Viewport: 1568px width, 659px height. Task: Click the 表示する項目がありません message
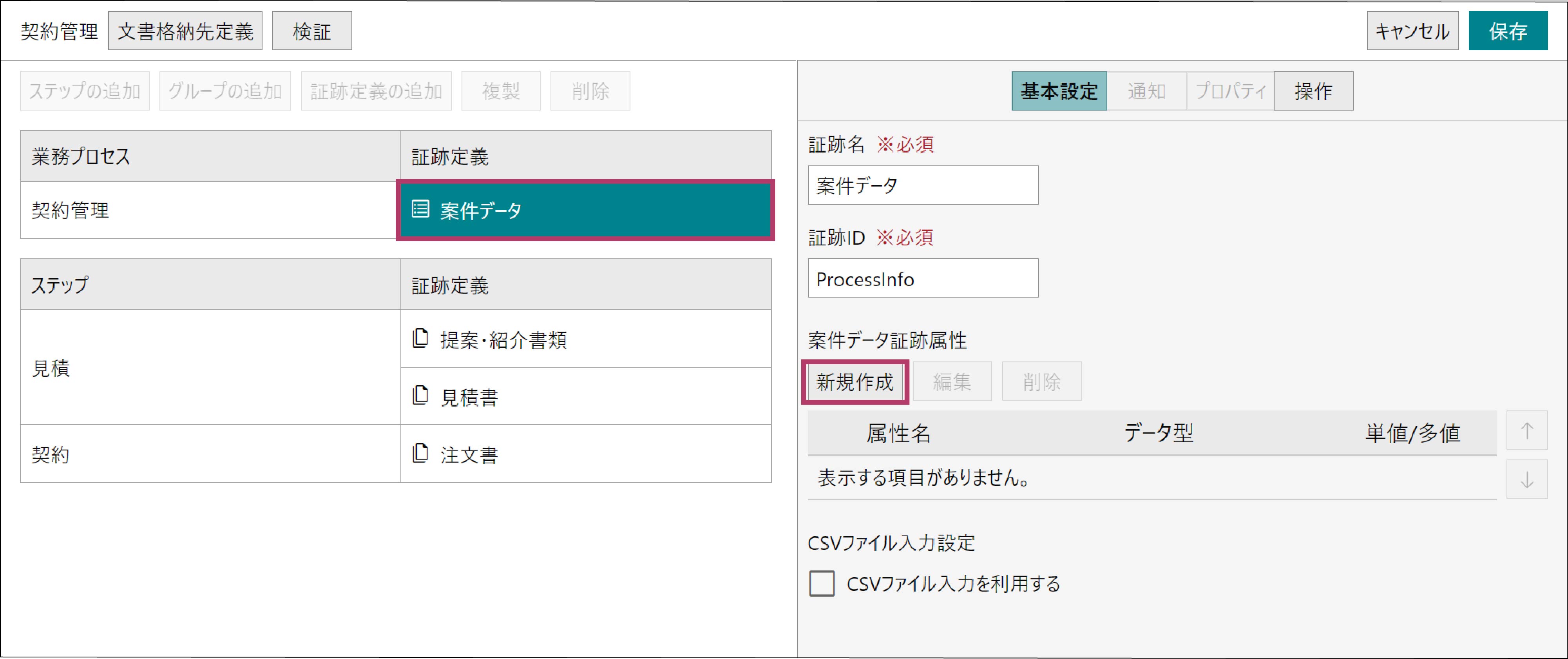(x=923, y=478)
